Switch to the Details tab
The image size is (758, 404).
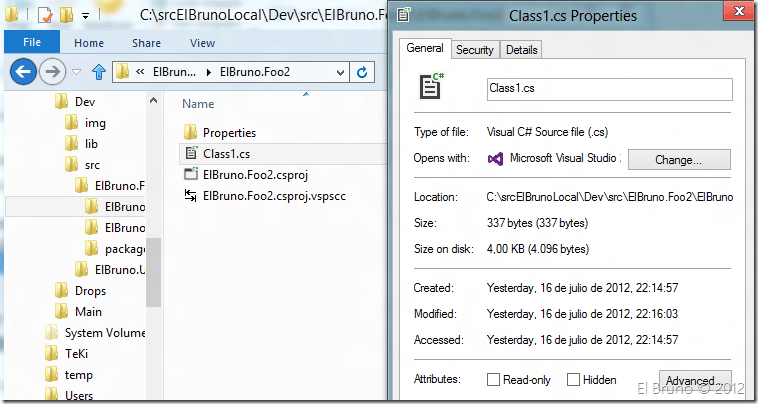point(521,50)
